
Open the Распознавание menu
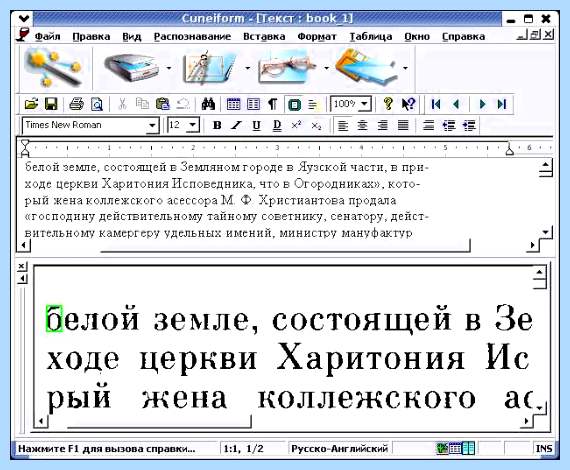click(192, 37)
